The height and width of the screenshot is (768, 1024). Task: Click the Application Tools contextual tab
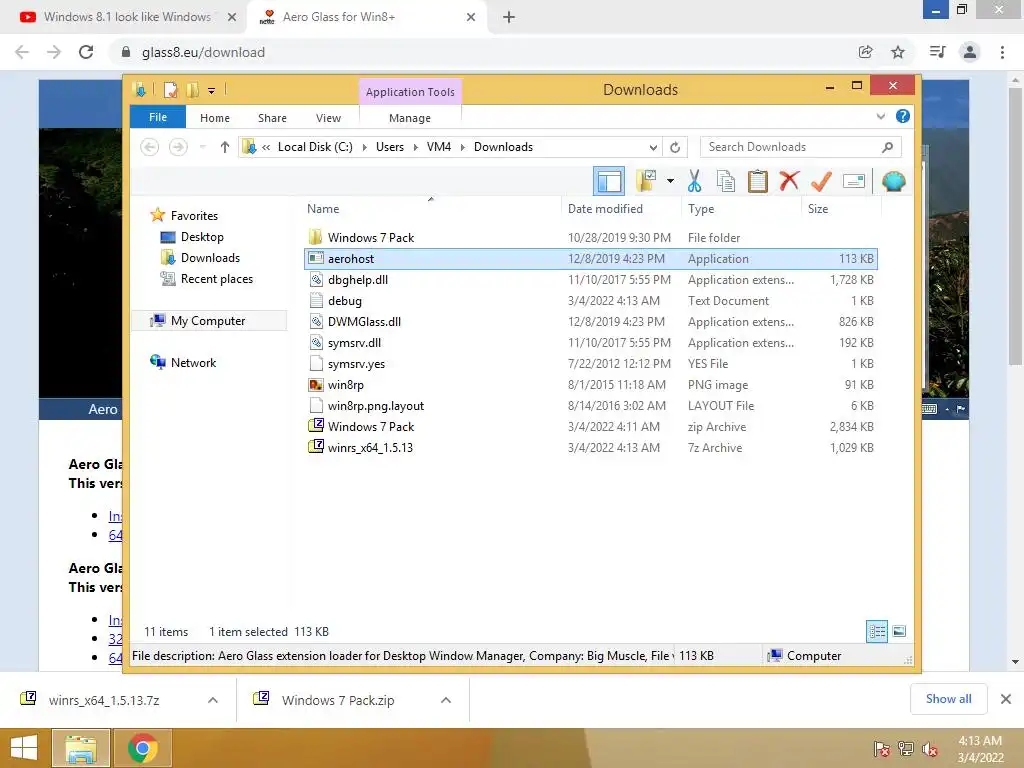pos(410,92)
